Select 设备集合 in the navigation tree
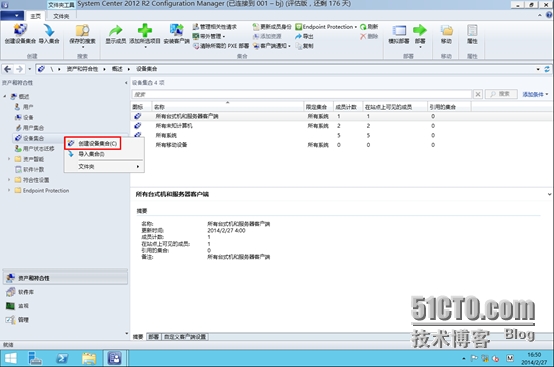 [33, 138]
